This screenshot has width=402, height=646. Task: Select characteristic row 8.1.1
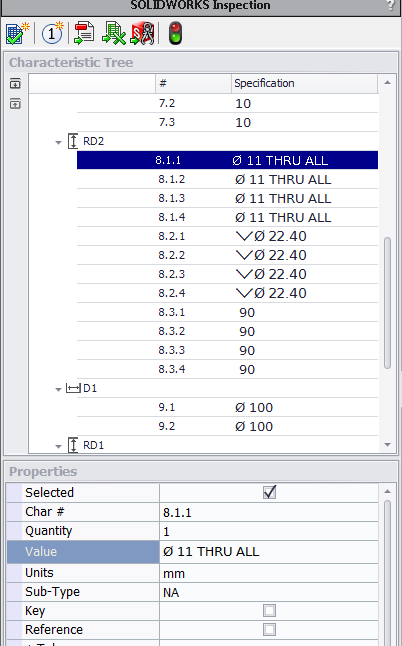(227, 160)
